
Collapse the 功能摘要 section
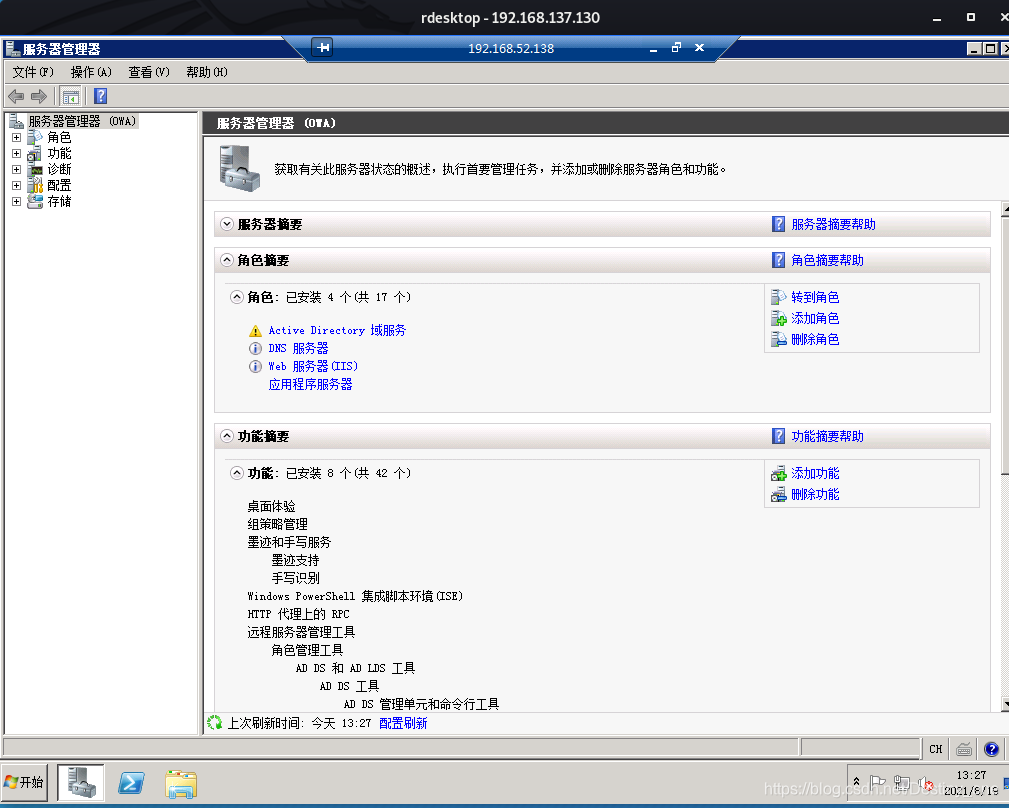227,436
